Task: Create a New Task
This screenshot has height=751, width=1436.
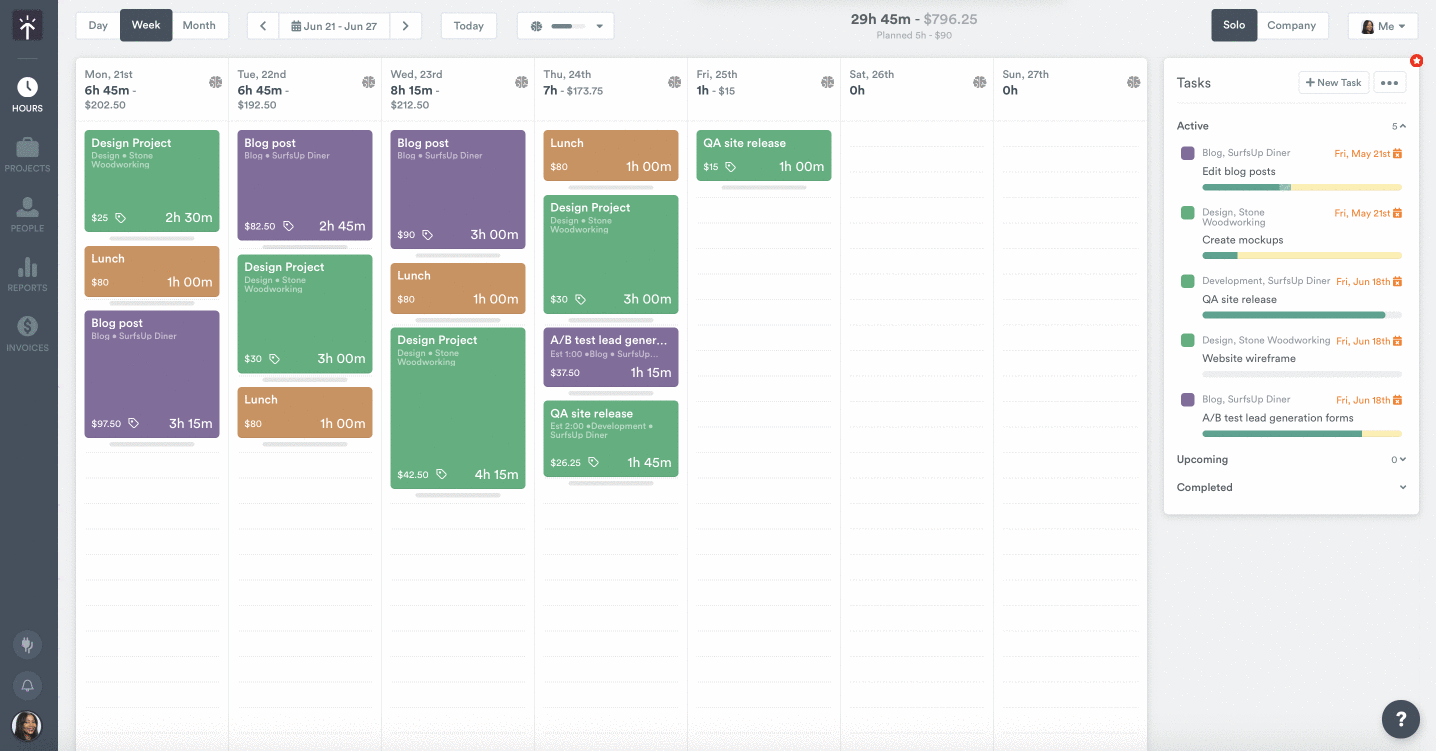Action: 1333,82
